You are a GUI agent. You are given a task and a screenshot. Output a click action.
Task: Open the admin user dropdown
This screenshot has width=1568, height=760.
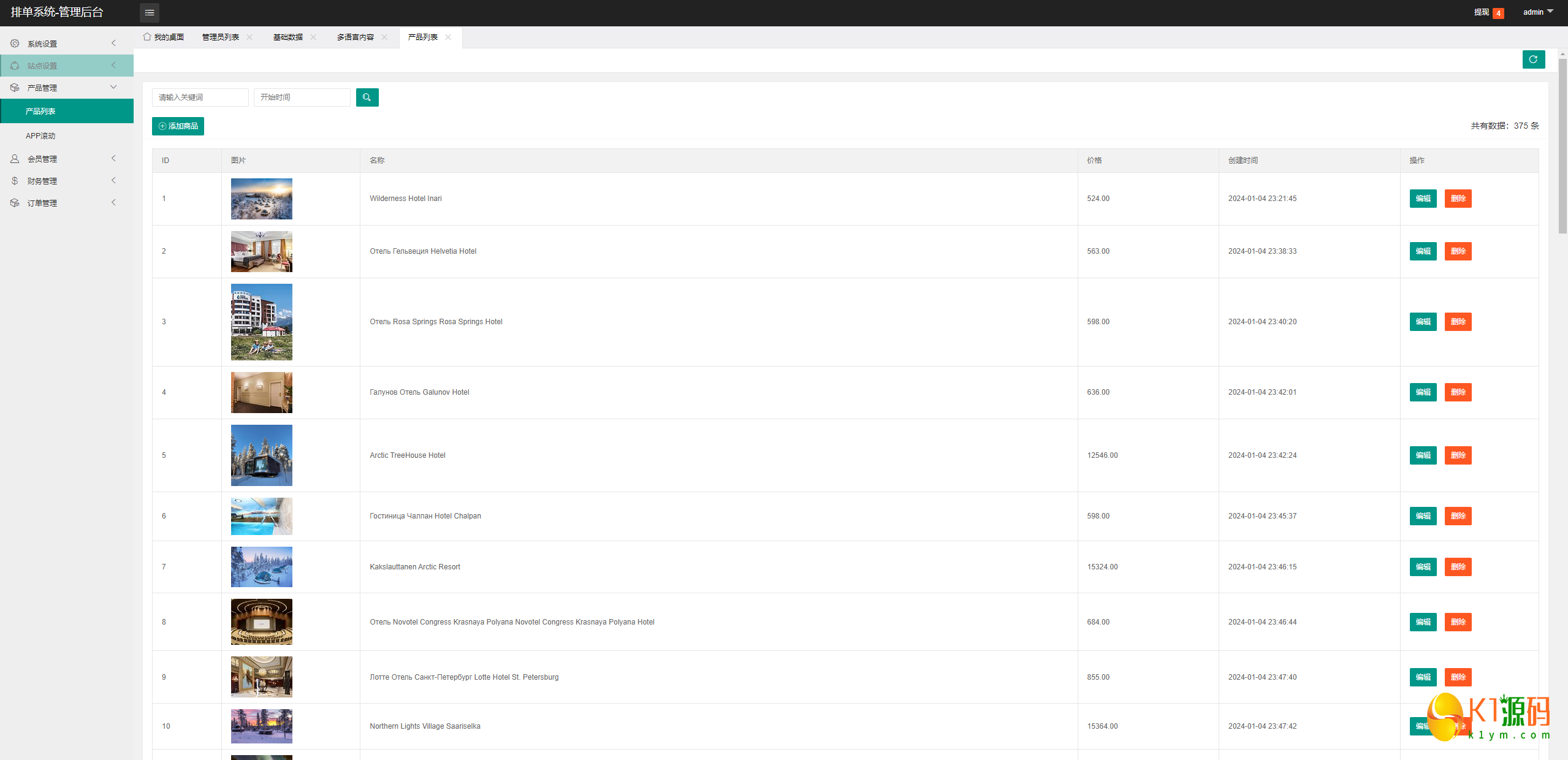click(1537, 12)
